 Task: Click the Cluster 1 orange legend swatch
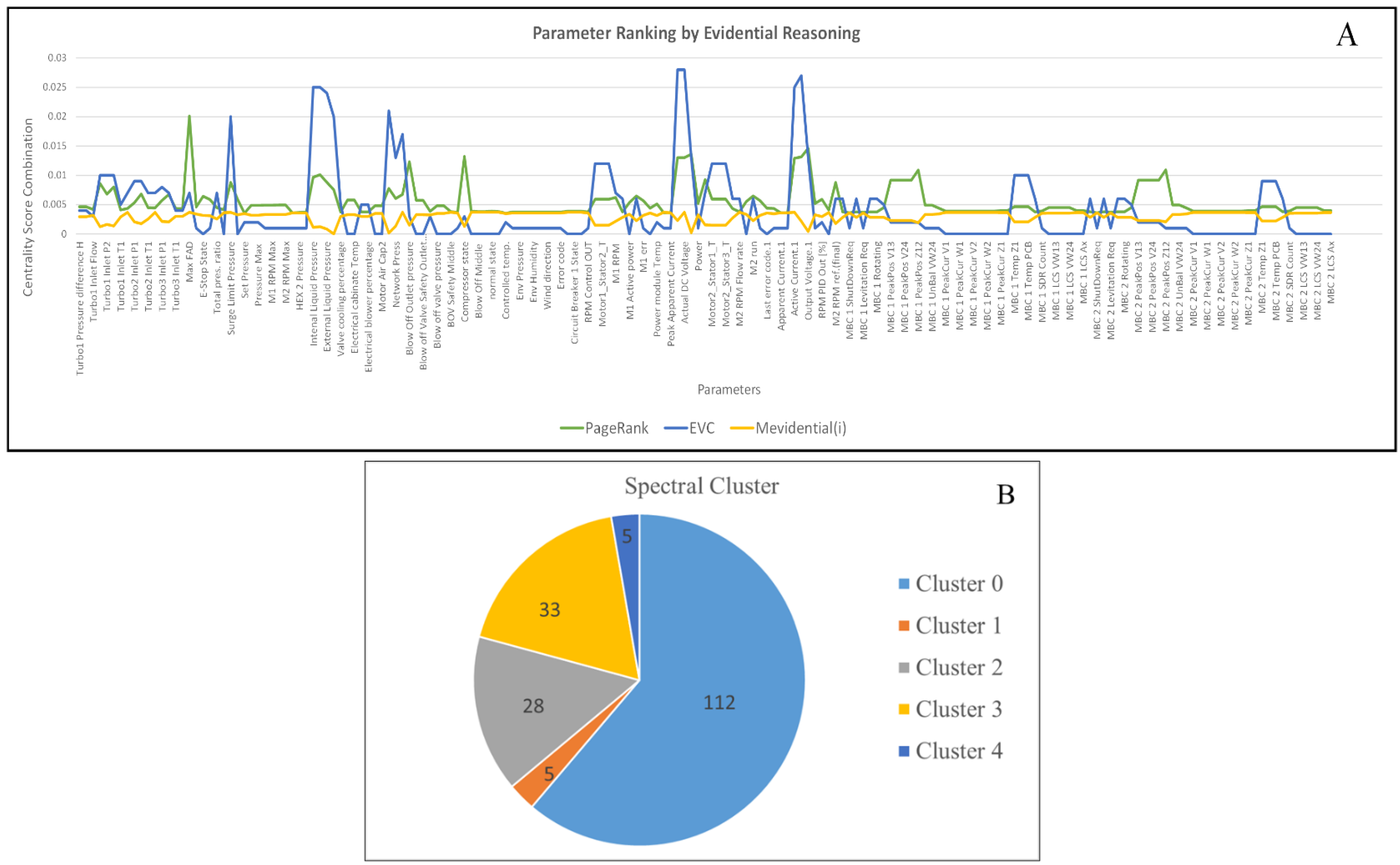[904, 625]
